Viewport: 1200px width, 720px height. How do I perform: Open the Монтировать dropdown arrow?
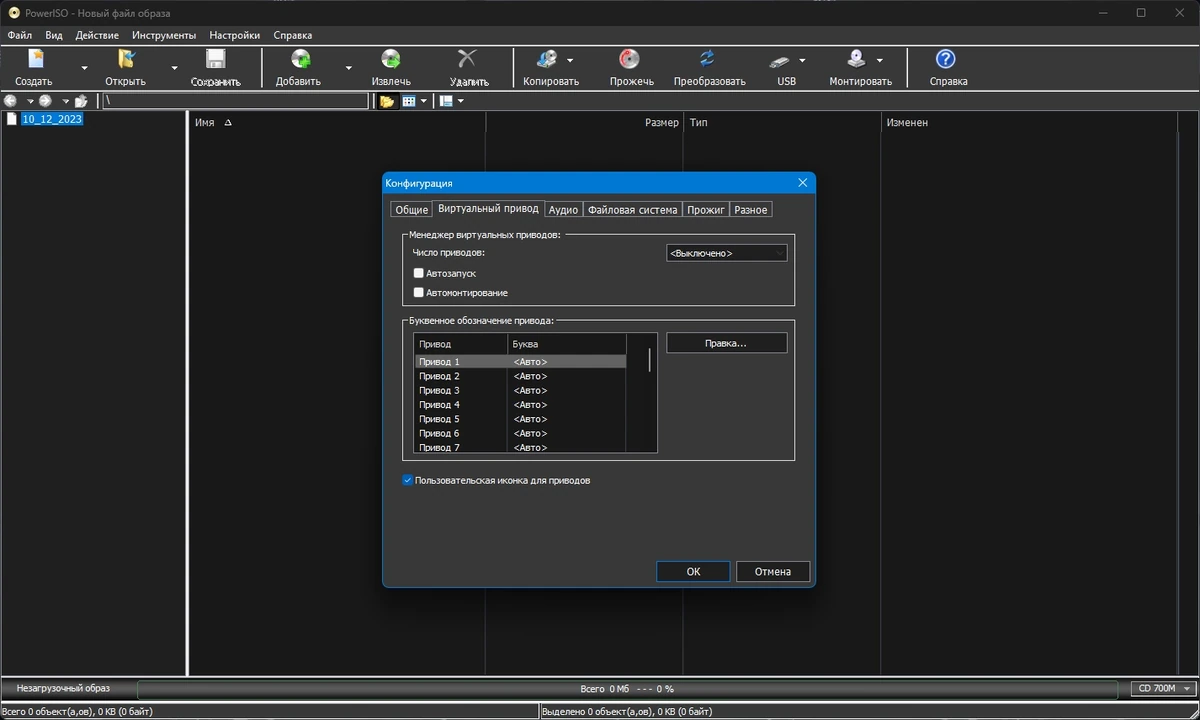click(880, 60)
